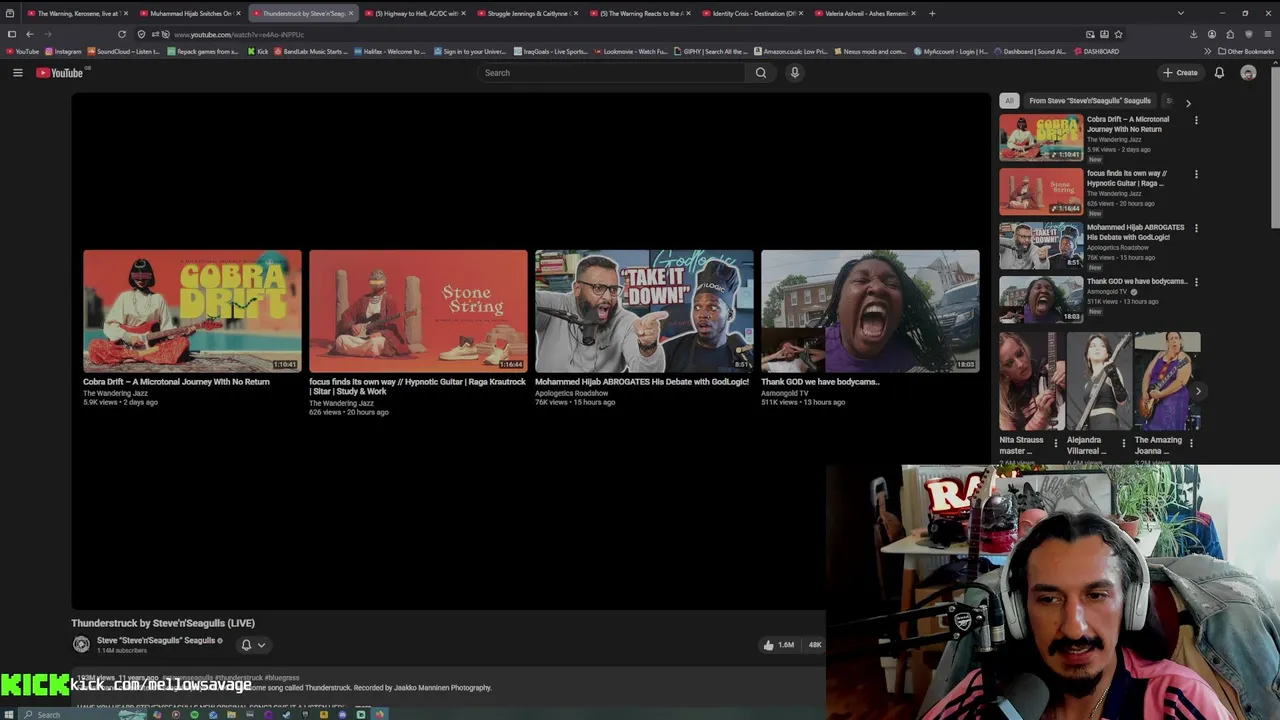Switch to The Warning, Kerosene tab
Image resolution: width=1280 pixels, height=720 pixels.
(x=77, y=13)
